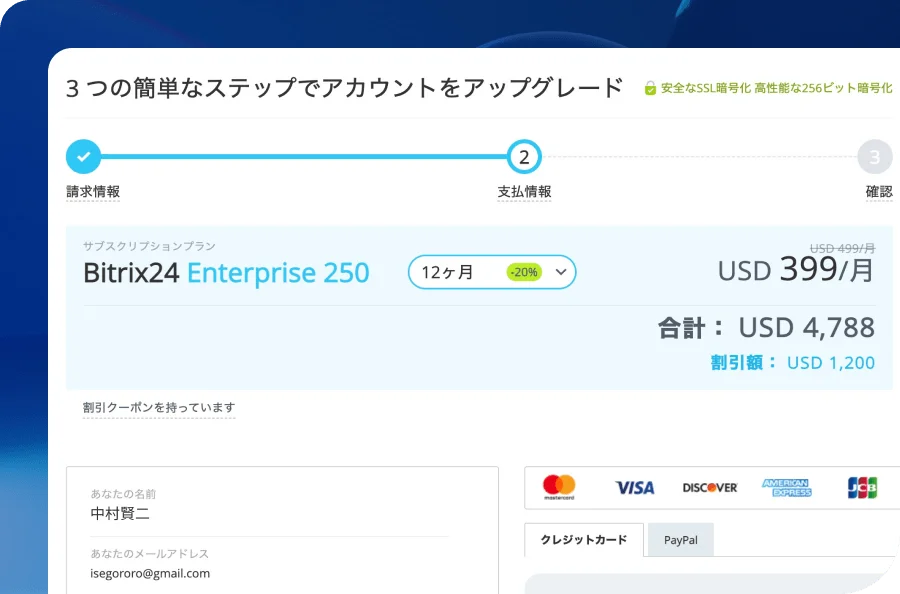The width and height of the screenshot is (900, 594).
Task: Open the 12ヶ月 billing period dropdown
Action: point(492,272)
